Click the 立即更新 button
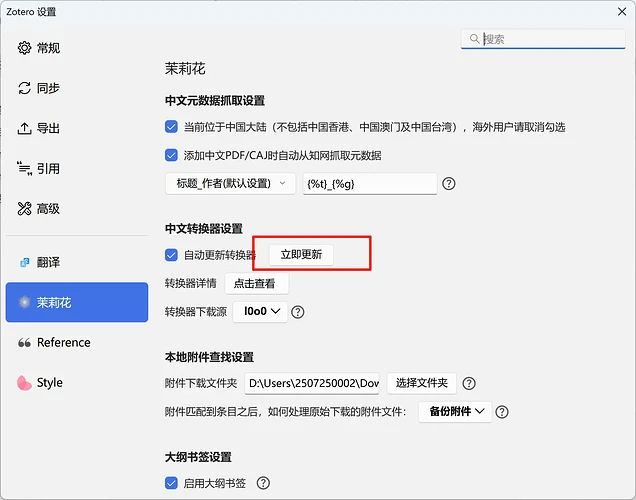The image size is (636, 500). 301,255
